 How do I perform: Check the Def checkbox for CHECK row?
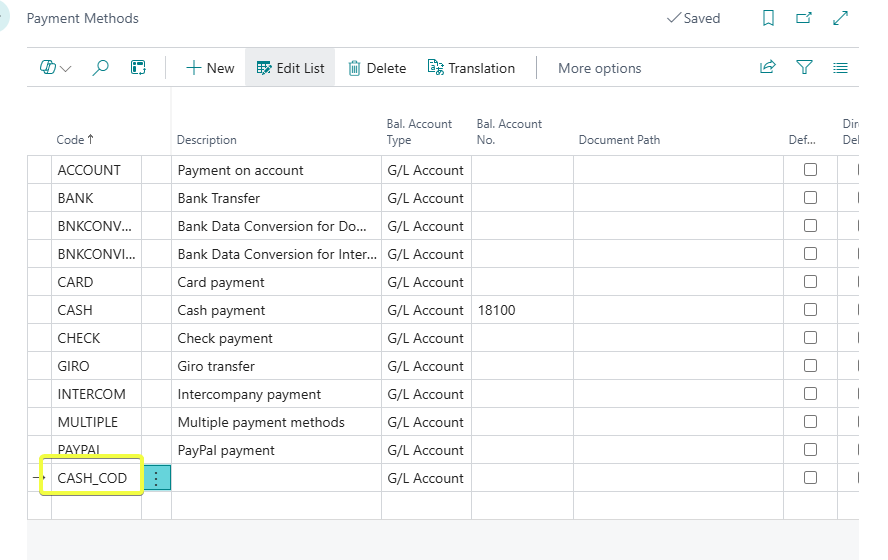pyautogui.click(x=810, y=337)
